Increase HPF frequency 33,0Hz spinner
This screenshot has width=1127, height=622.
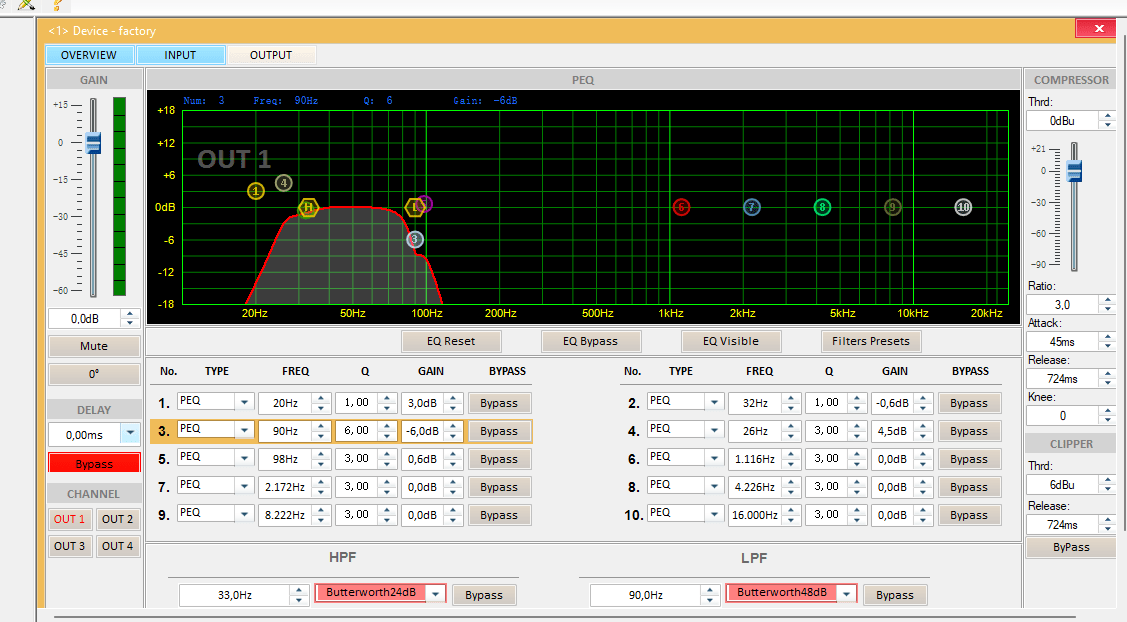click(x=300, y=590)
